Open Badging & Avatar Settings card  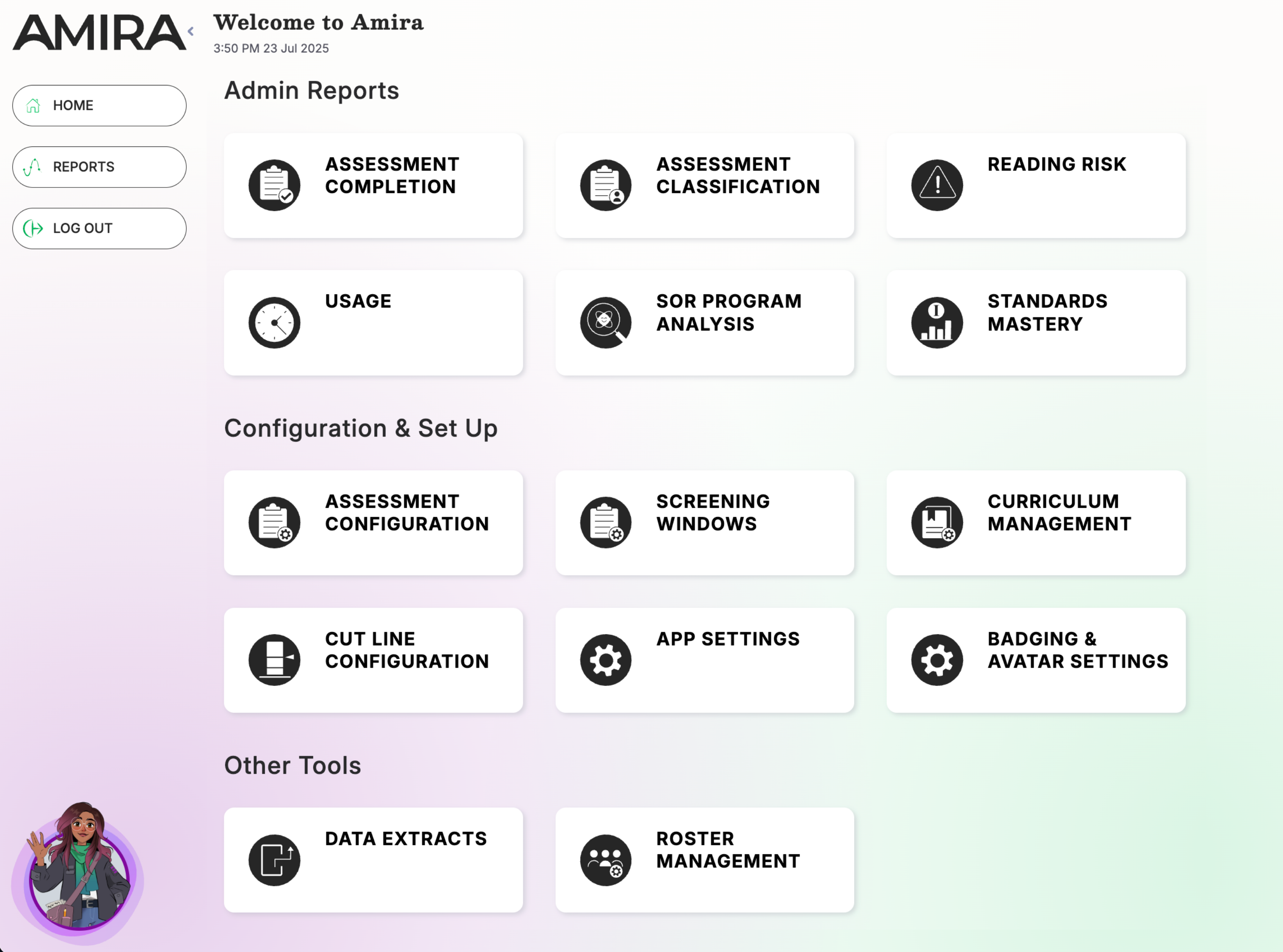pyautogui.click(x=1036, y=659)
